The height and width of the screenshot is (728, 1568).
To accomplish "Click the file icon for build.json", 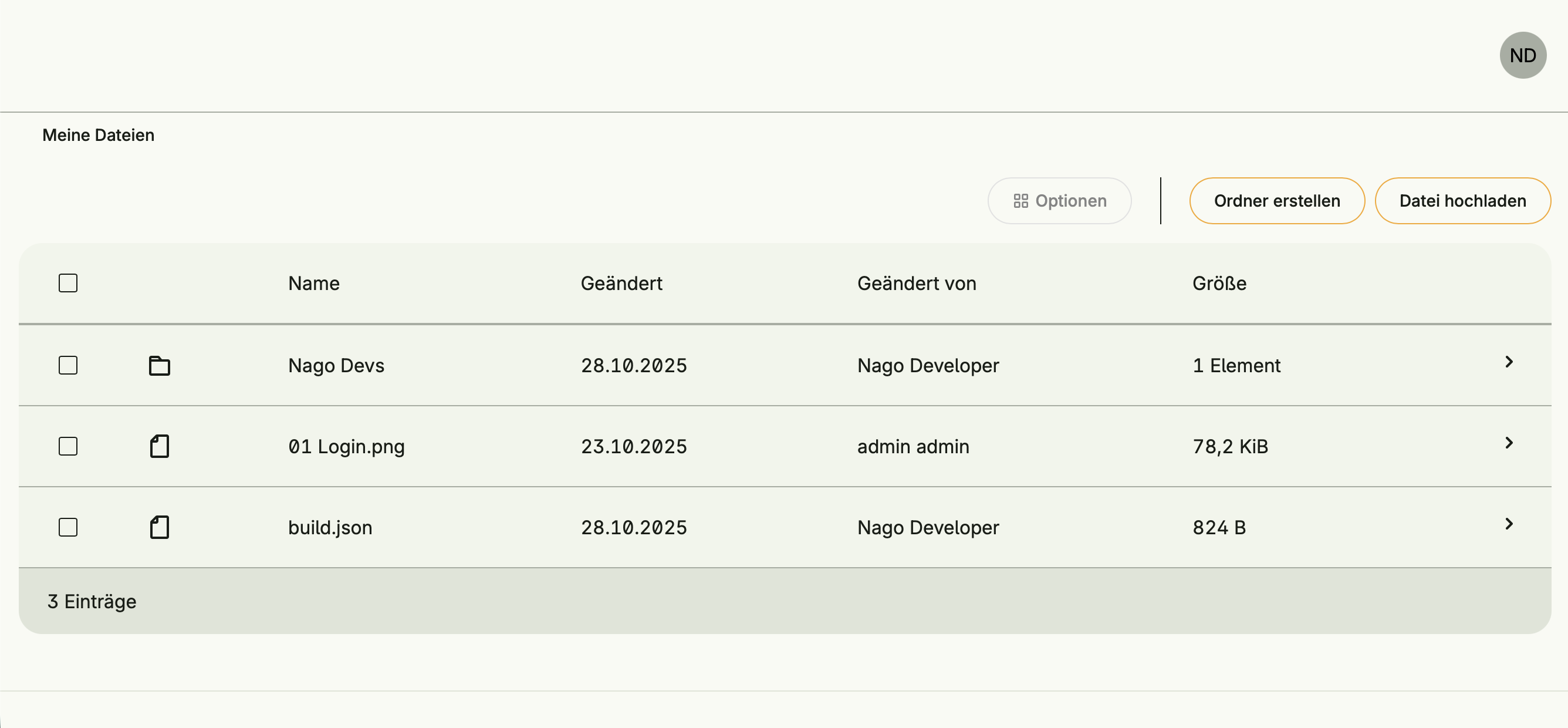I will click(160, 528).
